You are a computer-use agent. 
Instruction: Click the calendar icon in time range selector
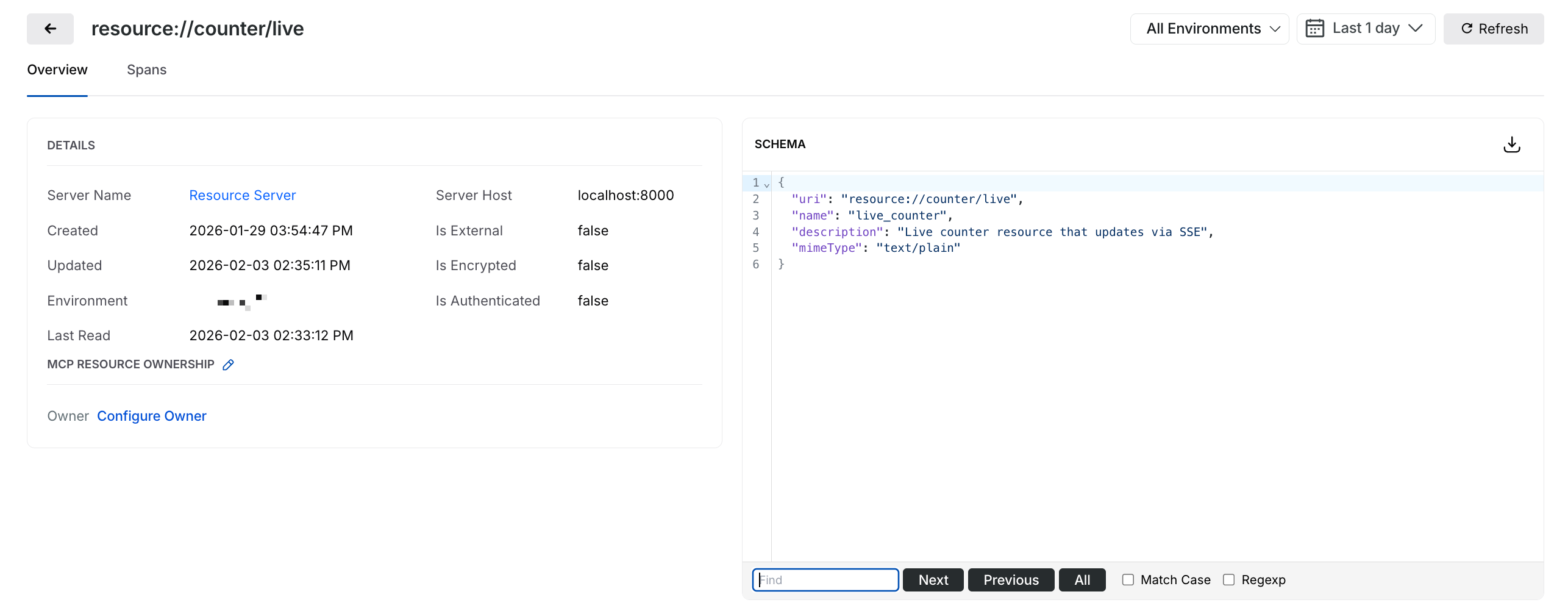(1315, 29)
